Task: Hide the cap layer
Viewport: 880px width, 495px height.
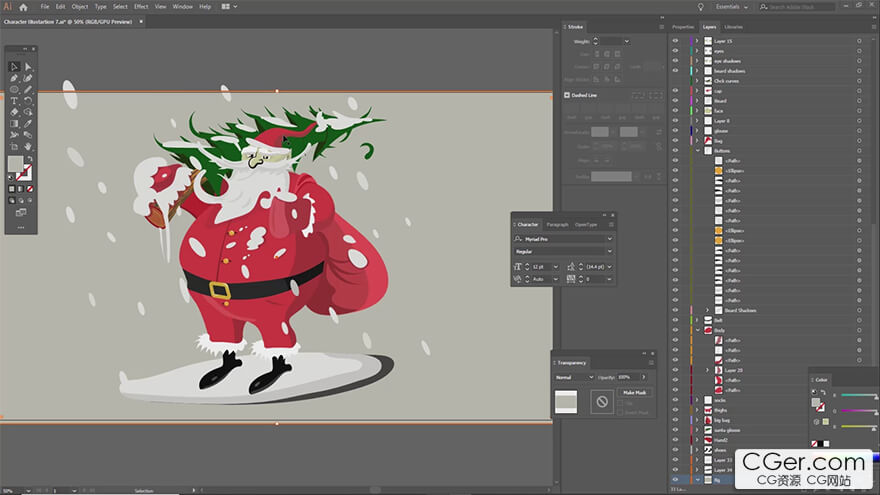Action: tap(675, 91)
